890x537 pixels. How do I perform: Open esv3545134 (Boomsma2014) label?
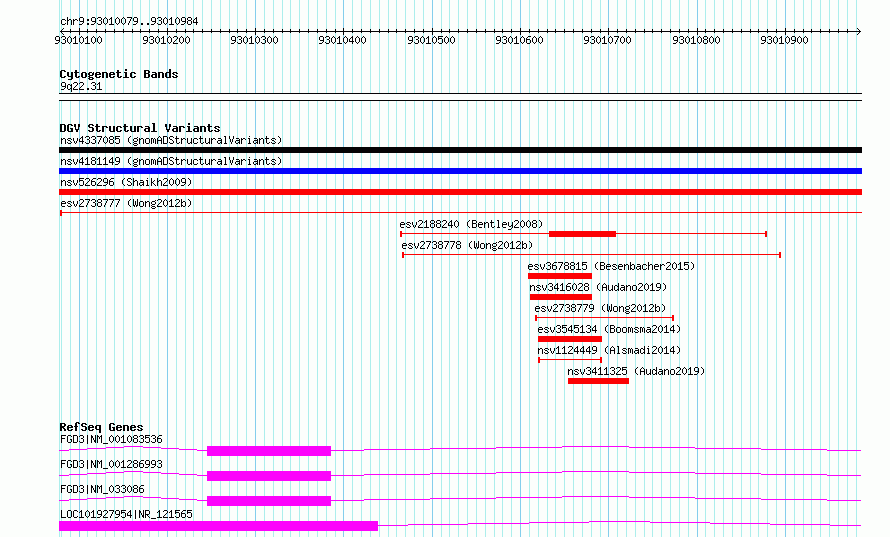pyautogui.click(x=609, y=329)
